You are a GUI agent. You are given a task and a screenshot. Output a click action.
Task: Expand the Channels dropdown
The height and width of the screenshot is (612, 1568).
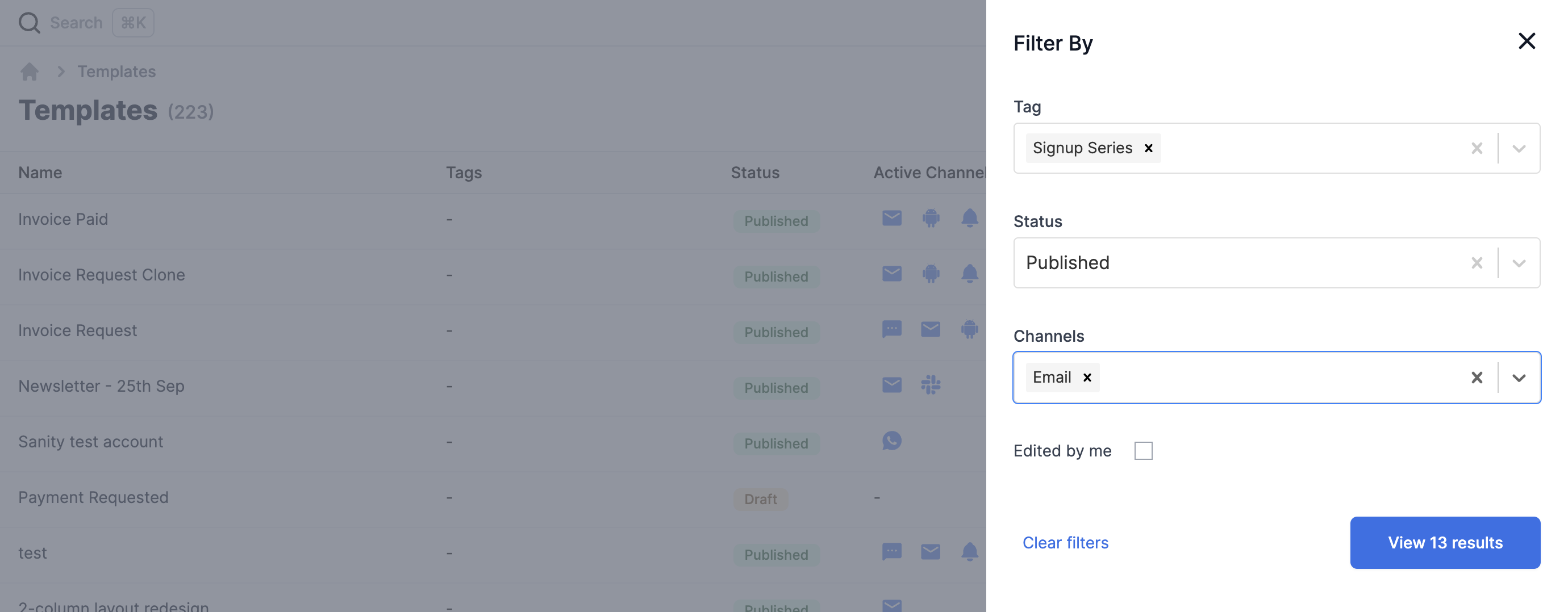click(1519, 378)
